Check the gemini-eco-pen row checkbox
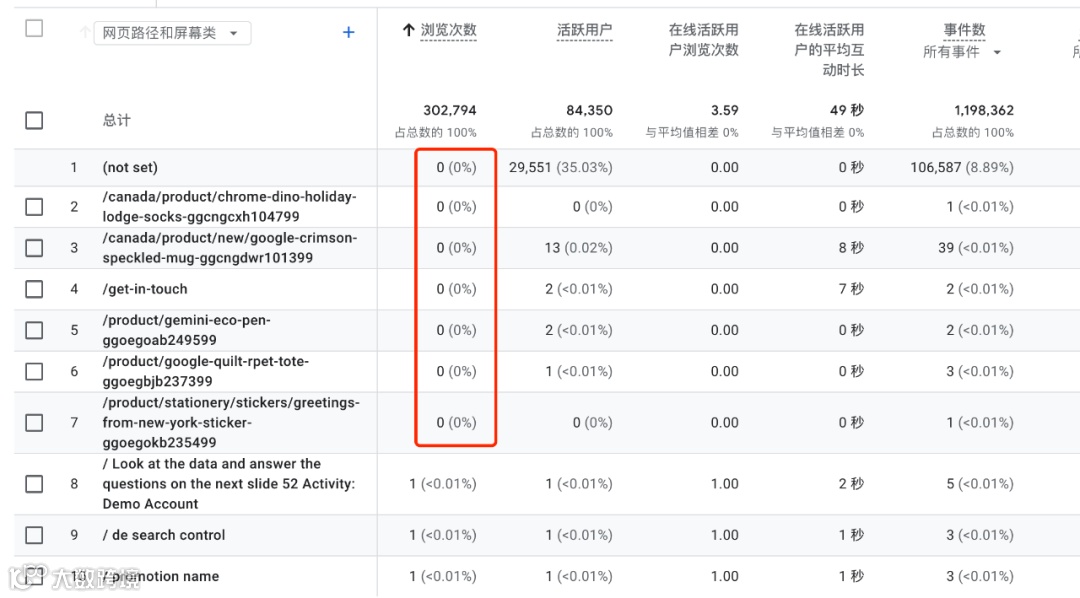Viewport: 1080px width, 598px height. pyautogui.click(x=34, y=330)
